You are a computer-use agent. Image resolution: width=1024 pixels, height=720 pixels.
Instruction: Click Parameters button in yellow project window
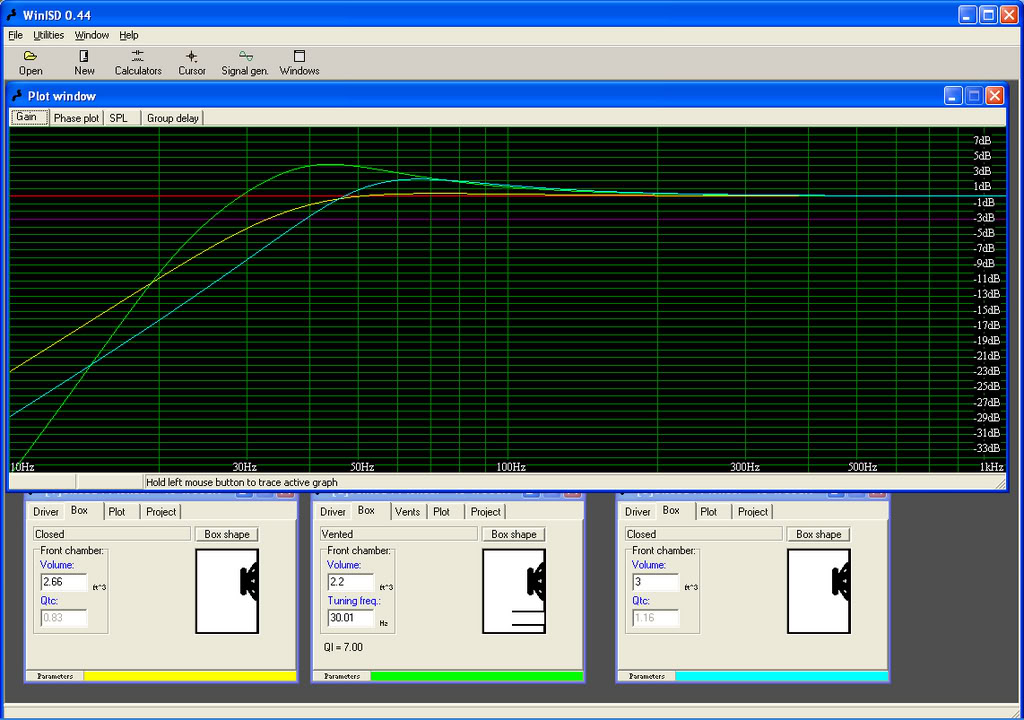tap(55, 676)
